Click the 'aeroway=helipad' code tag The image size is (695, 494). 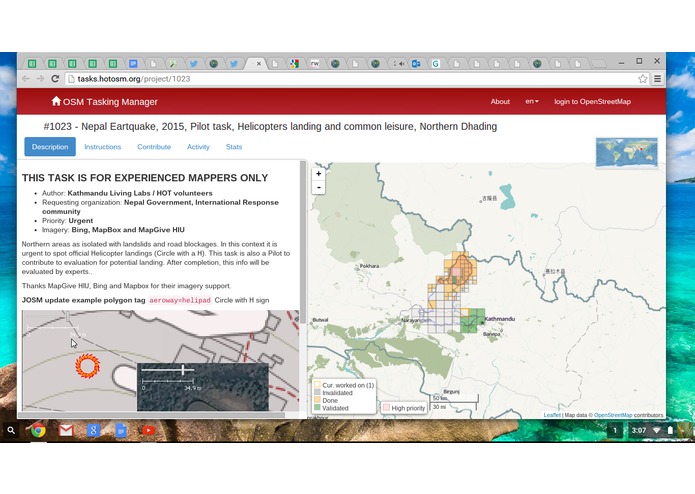[180, 300]
